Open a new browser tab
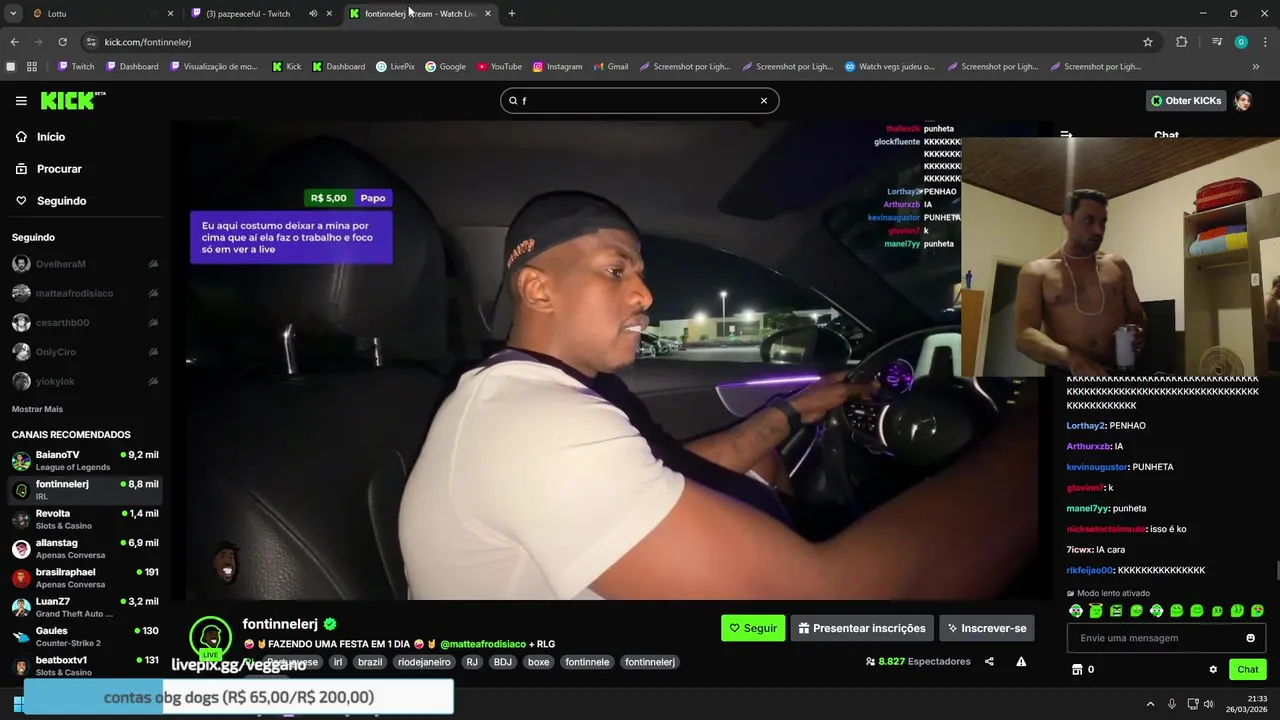Image resolution: width=1280 pixels, height=720 pixels. tap(512, 13)
